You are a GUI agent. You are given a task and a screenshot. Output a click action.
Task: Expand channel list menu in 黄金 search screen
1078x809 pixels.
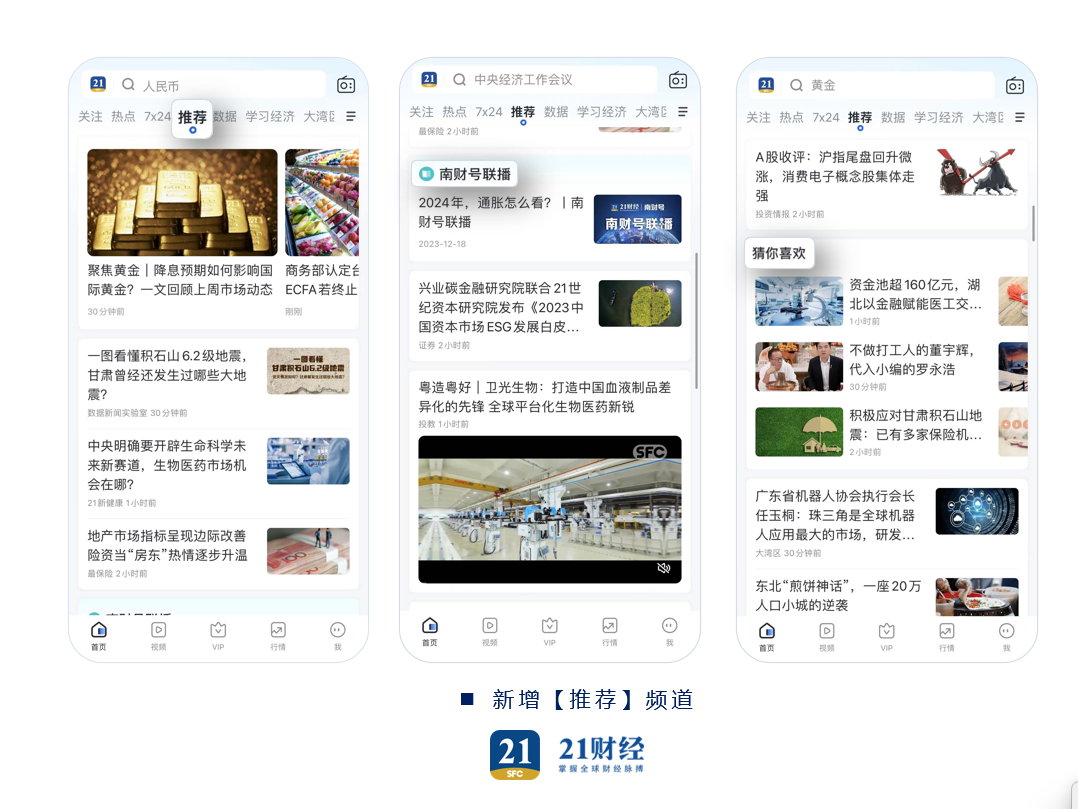point(1019,117)
